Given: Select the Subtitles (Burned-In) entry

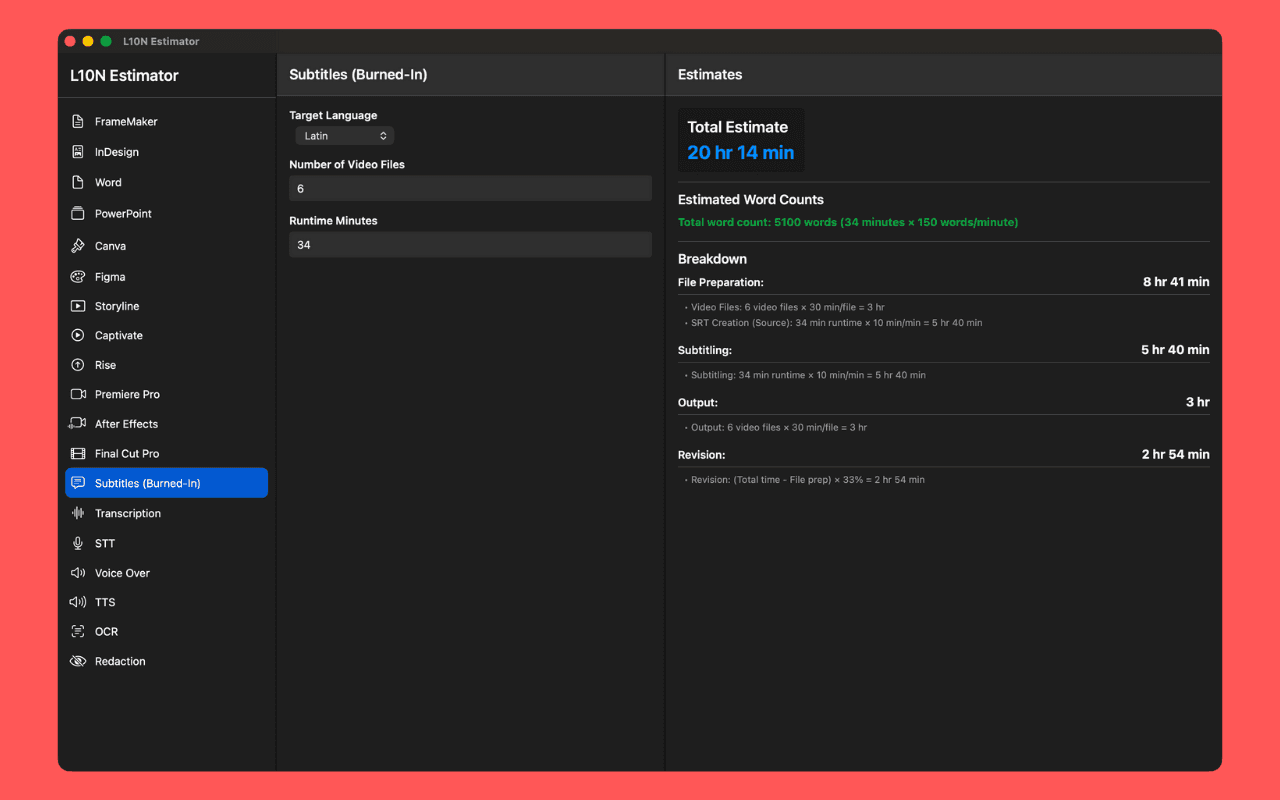Looking at the screenshot, I should point(146,482).
